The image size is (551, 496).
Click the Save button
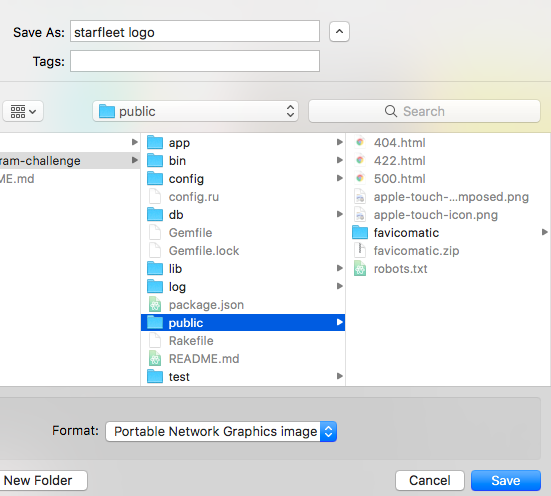click(506, 481)
